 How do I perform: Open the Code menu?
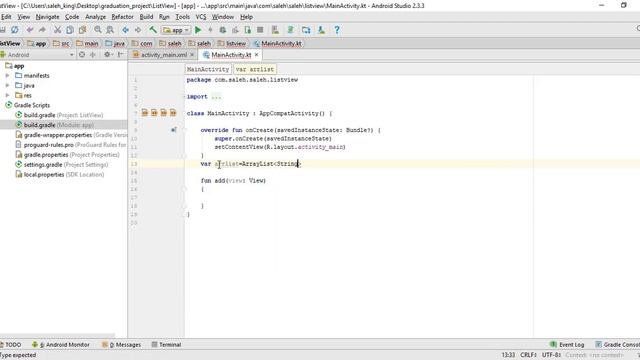(x=72, y=17)
